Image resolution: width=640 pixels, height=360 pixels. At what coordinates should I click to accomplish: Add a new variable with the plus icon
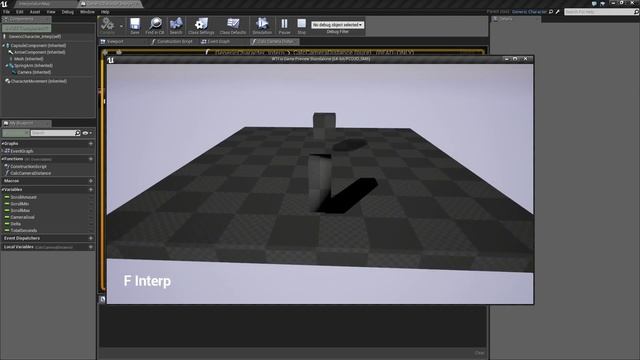click(x=91, y=190)
